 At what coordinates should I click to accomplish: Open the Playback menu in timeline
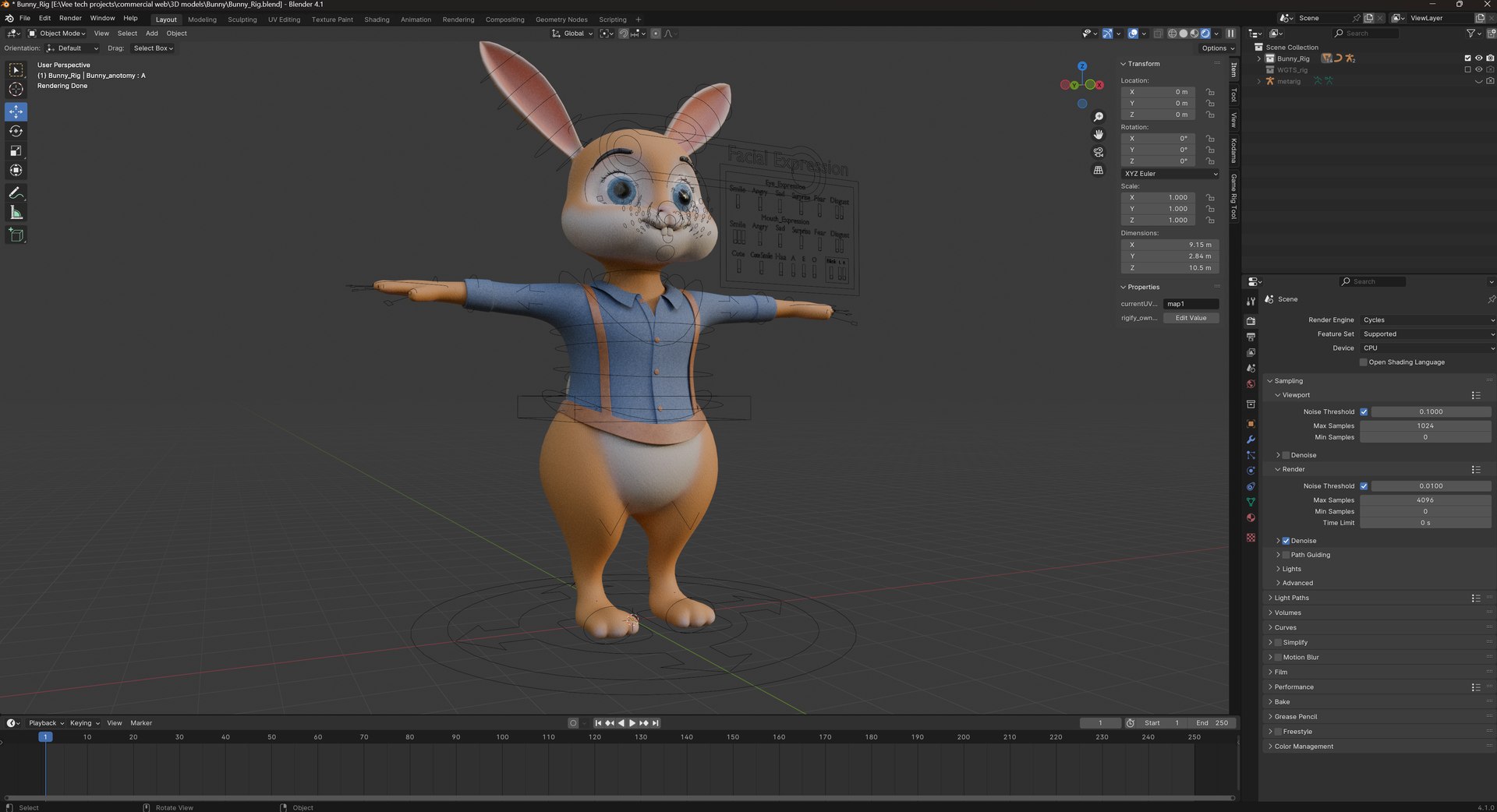point(46,723)
